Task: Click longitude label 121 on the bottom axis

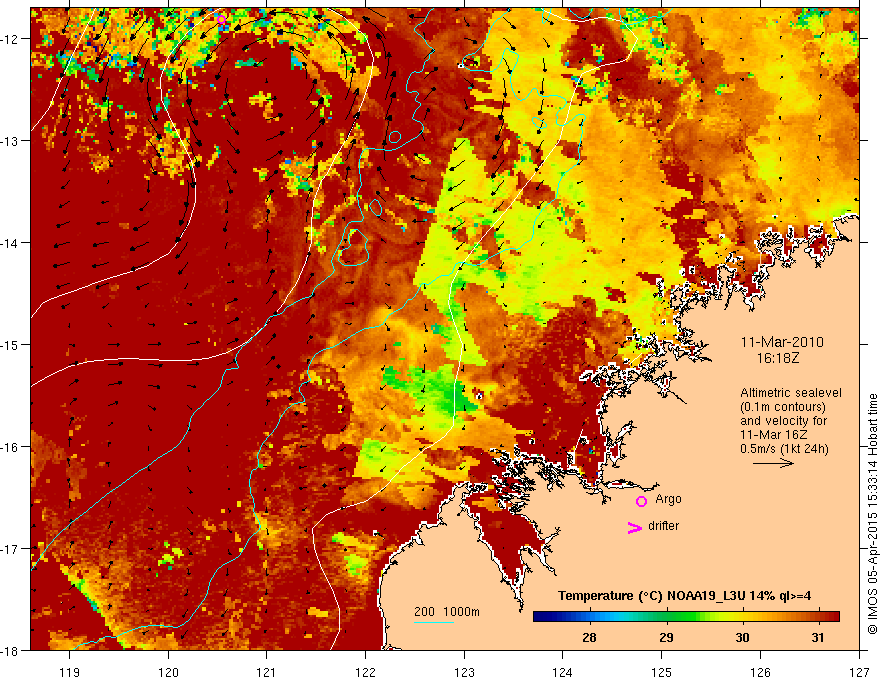Action: coord(267,672)
